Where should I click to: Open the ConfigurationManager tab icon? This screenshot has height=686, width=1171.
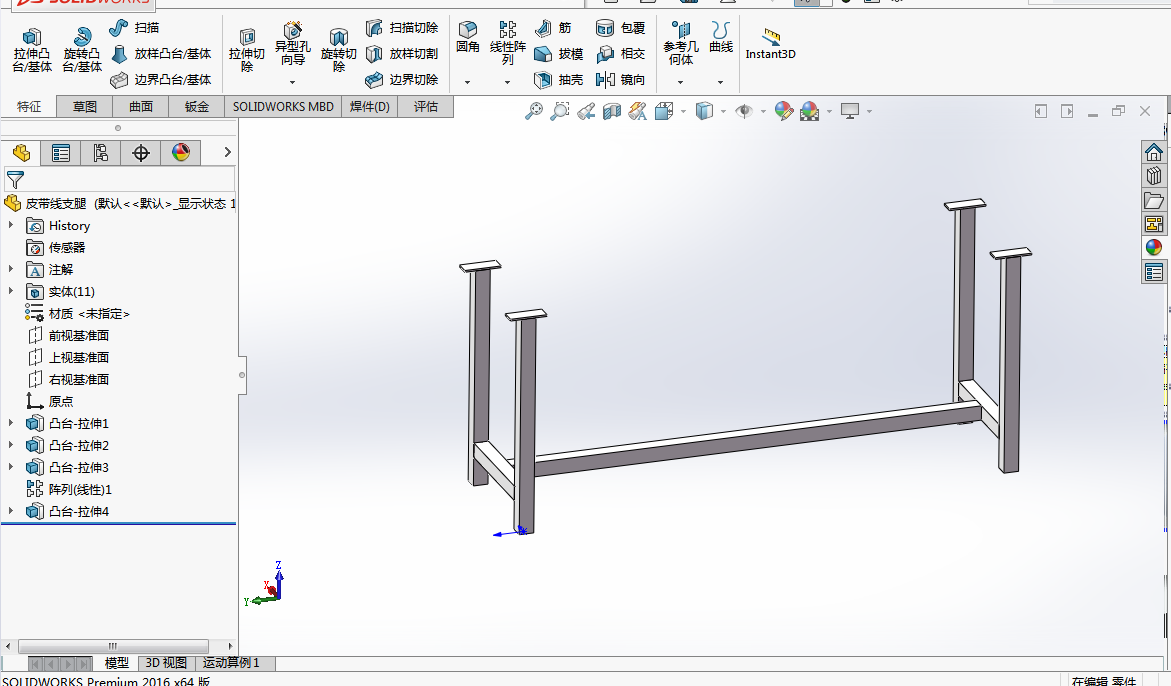(x=101, y=153)
